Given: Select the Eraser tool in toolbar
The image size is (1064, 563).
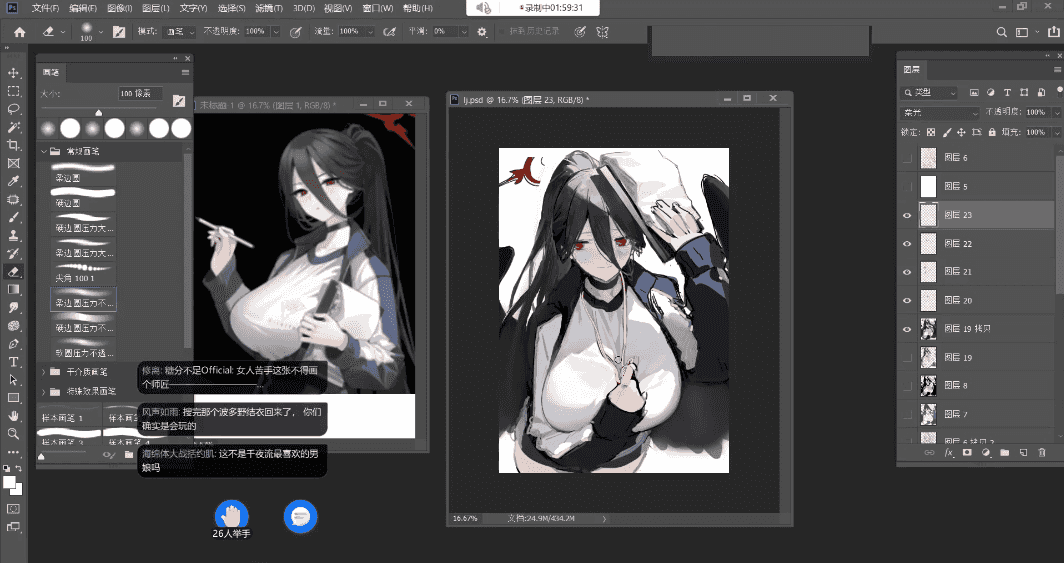Looking at the screenshot, I should pos(13,271).
